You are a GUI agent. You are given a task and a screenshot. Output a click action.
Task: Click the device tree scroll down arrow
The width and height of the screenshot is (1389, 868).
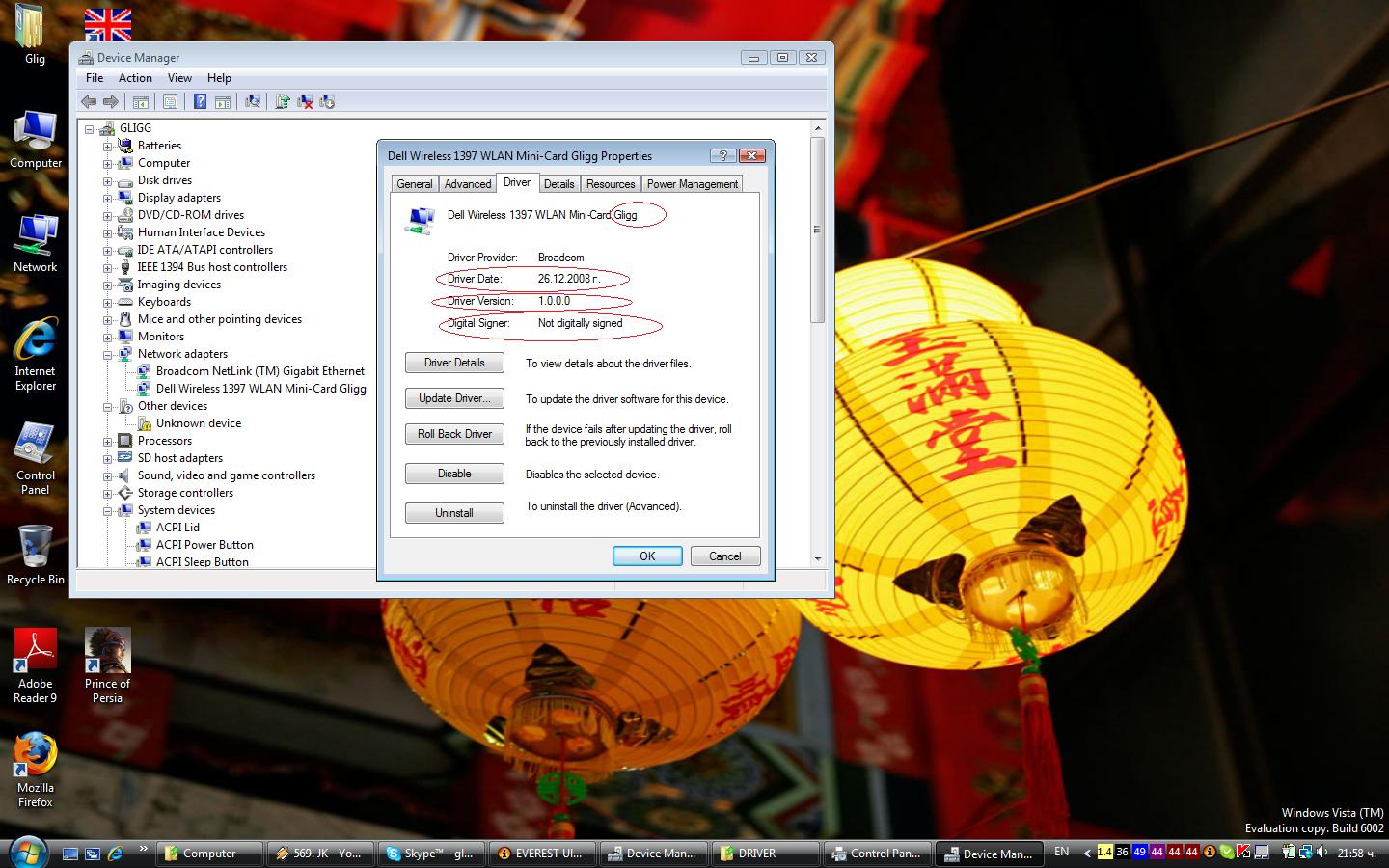coord(818,558)
